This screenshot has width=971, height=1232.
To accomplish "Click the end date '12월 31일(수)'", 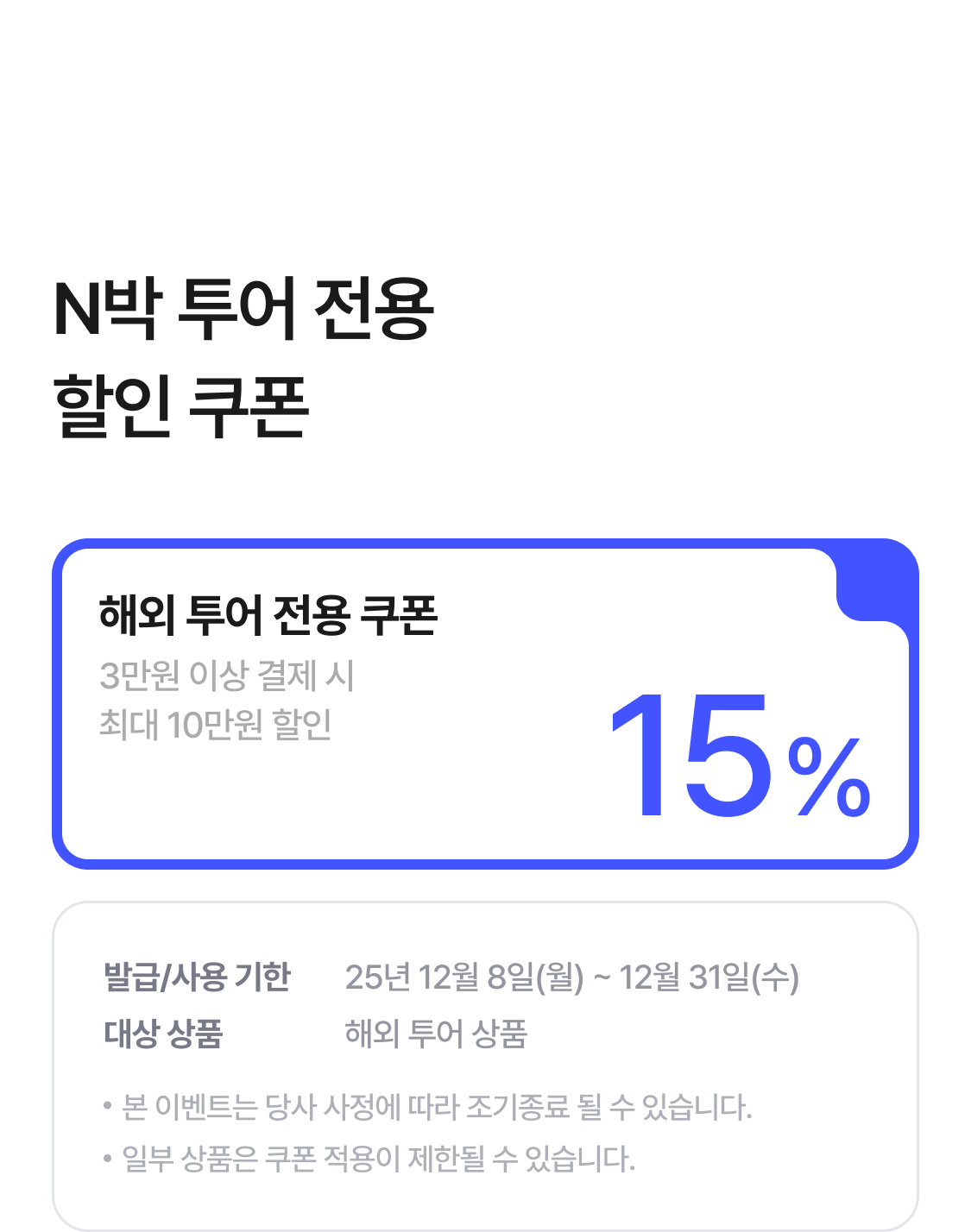I will (709, 977).
